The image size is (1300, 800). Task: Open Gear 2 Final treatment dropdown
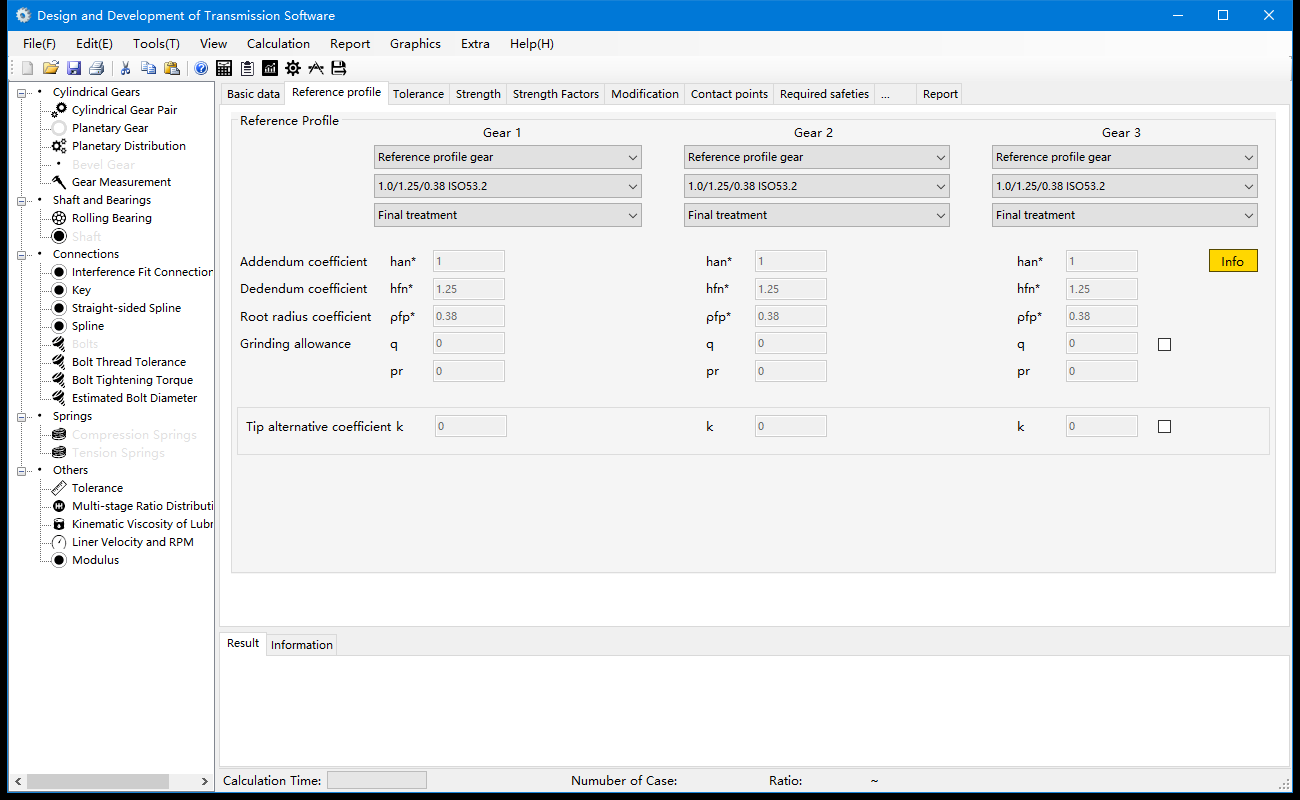tap(817, 215)
